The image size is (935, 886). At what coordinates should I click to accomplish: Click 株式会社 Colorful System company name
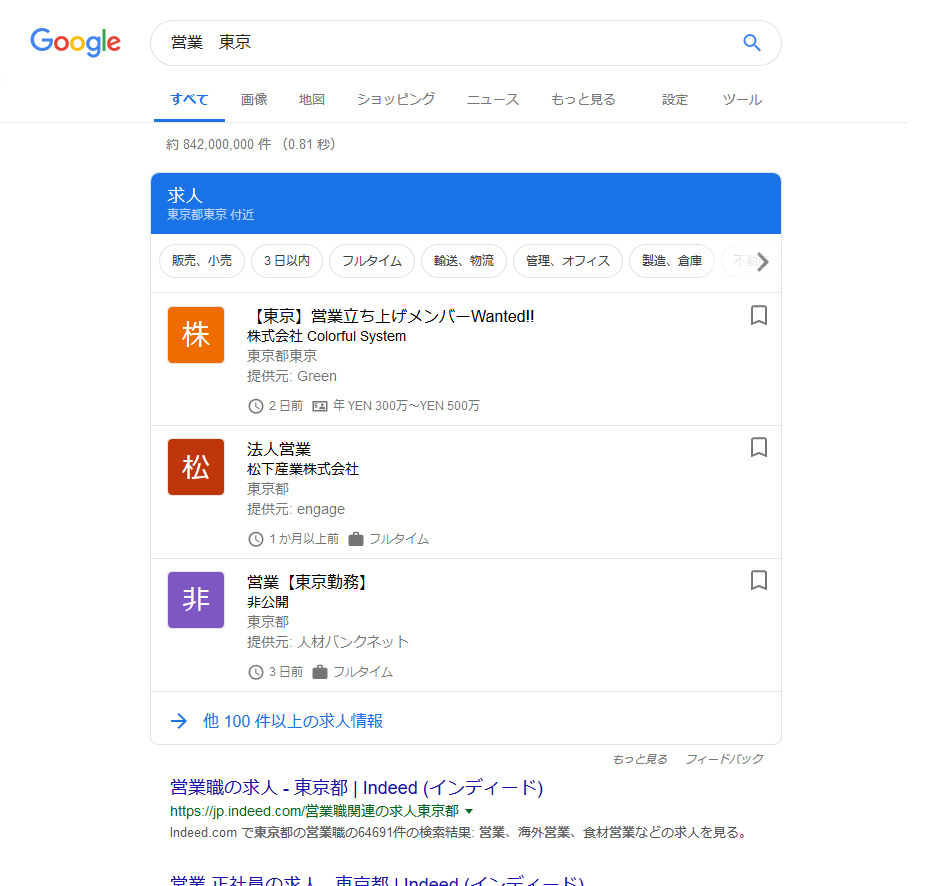pyautogui.click(x=327, y=336)
